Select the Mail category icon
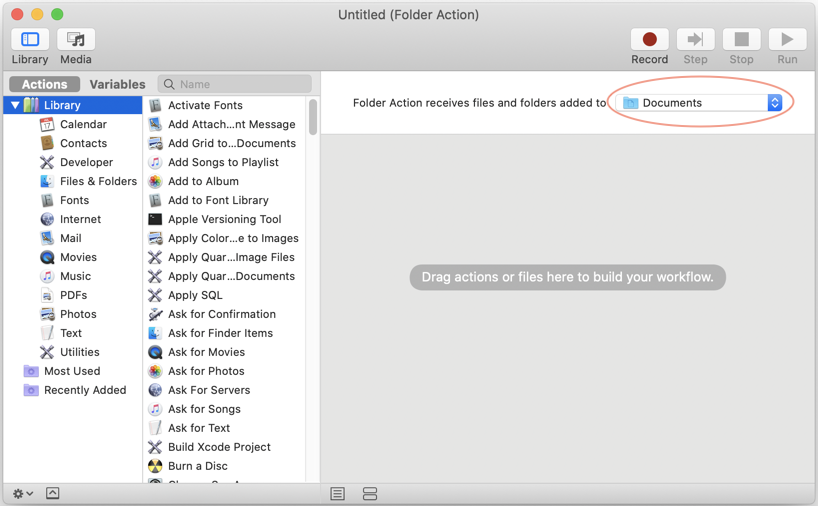818x506 pixels. (47, 238)
